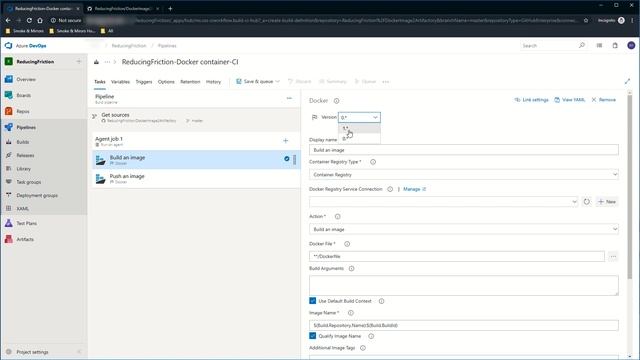Open the Pipelines section icon
The image size is (640, 360).
coord(9,127)
